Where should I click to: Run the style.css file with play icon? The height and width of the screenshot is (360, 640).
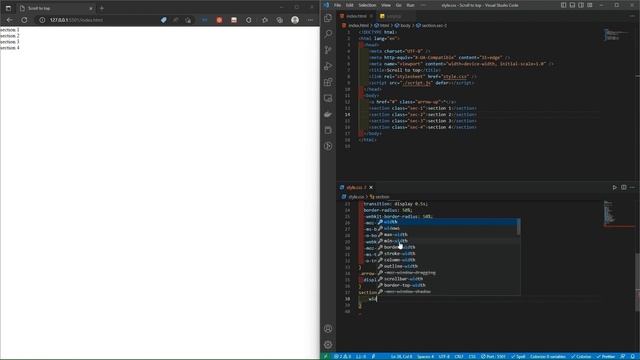coord(614,187)
